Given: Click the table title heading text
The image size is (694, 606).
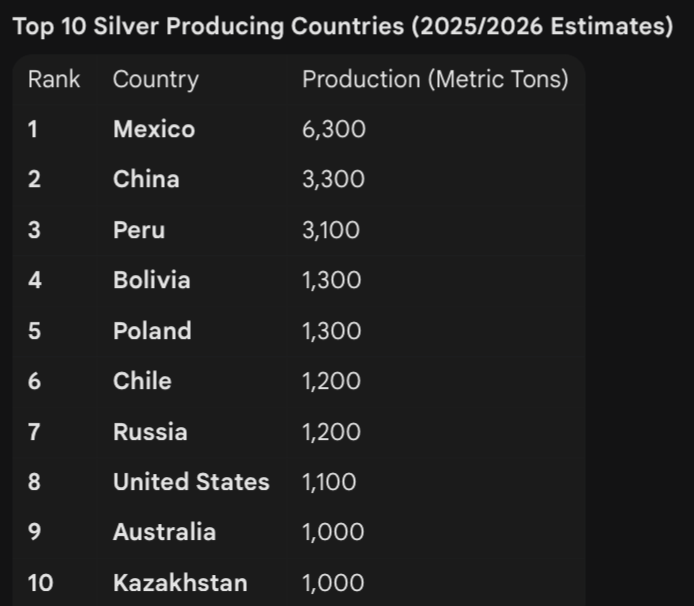Looking at the screenshot, I should [x=342, y=27].
